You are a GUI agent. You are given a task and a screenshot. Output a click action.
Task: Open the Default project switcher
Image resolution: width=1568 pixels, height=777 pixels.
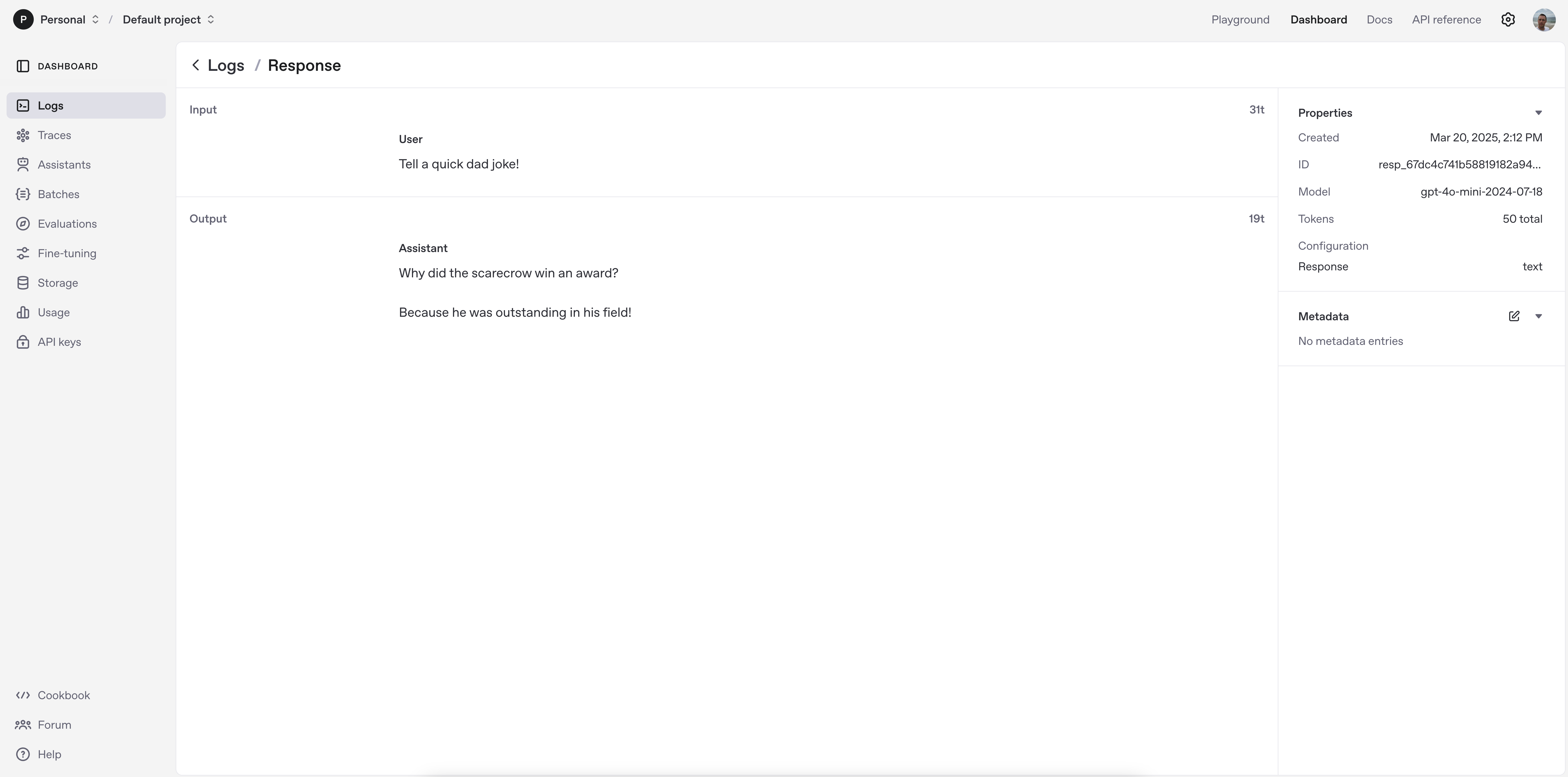[x=169, y=19]
